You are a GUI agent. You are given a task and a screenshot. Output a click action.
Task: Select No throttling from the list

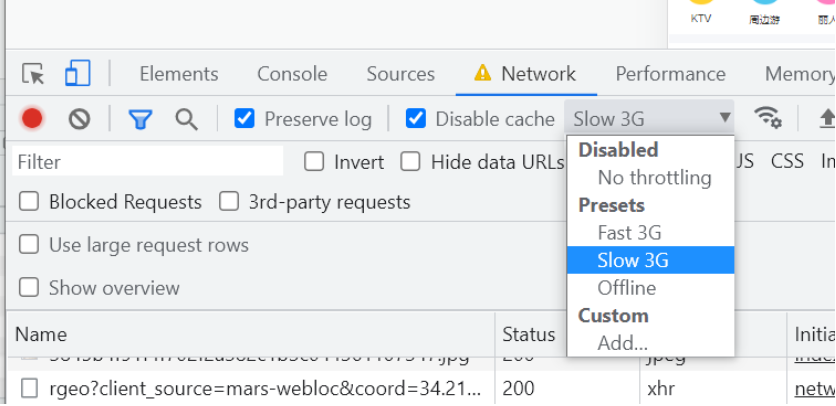pos(654,178)
